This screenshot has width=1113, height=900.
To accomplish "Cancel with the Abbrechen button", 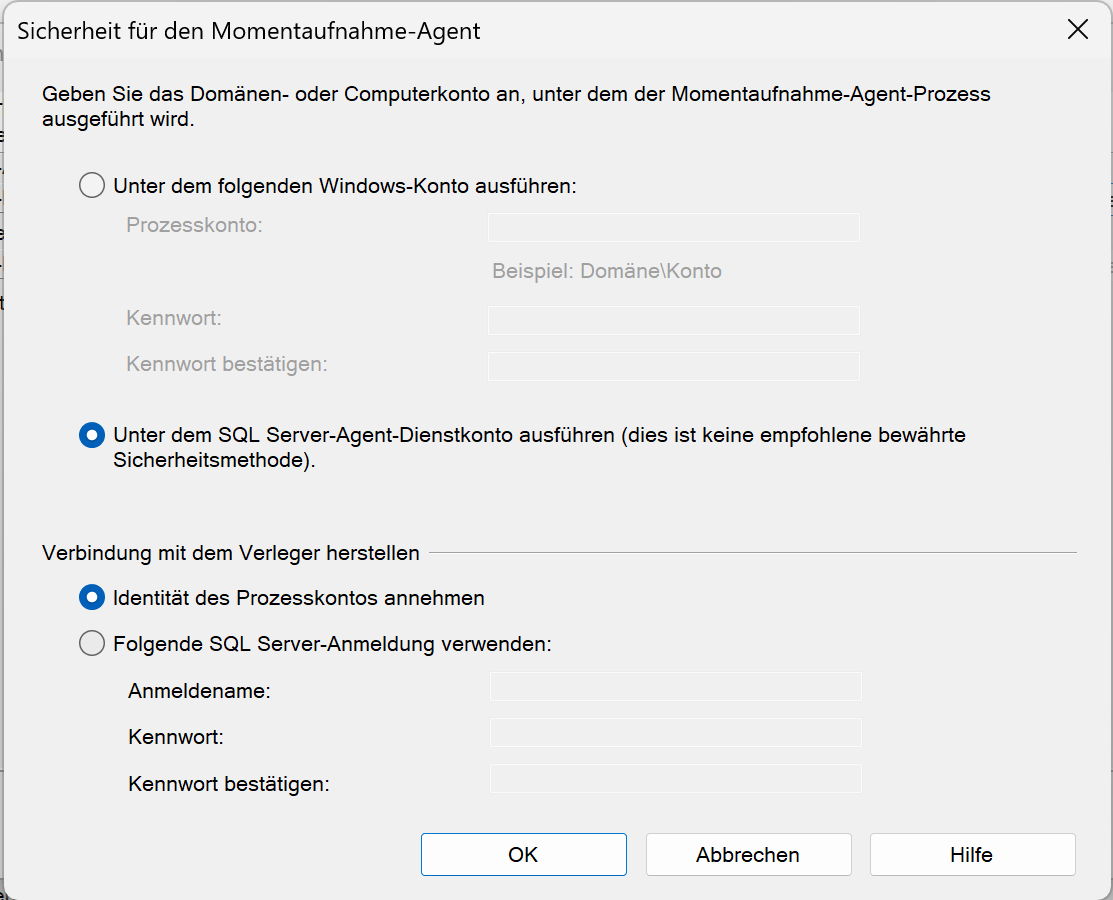I will (x=748, y=855).
